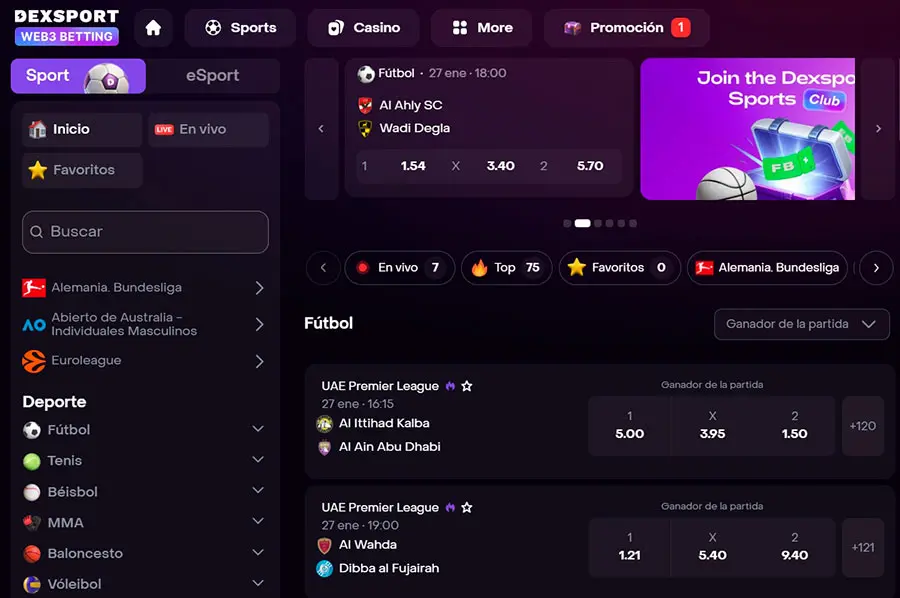900x598 pixels.
Task: Click the Buscar search field
Action: click(145, 232)
